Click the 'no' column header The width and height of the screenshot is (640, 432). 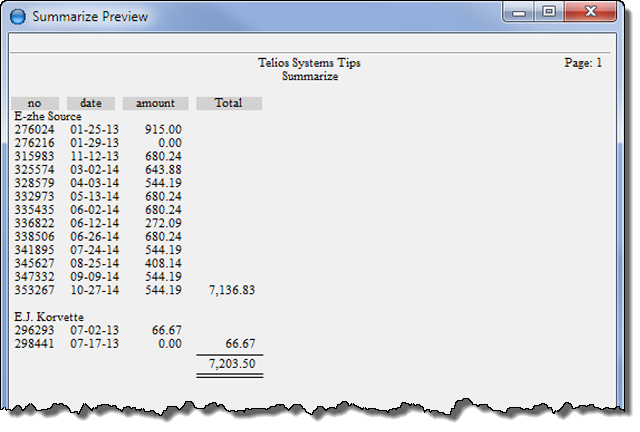click(x=35, y=103)
